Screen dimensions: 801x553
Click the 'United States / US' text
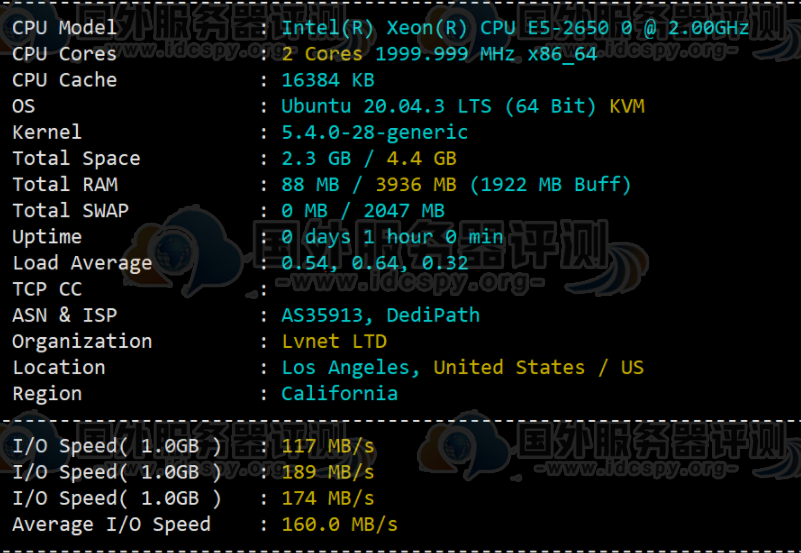point(538,367)
